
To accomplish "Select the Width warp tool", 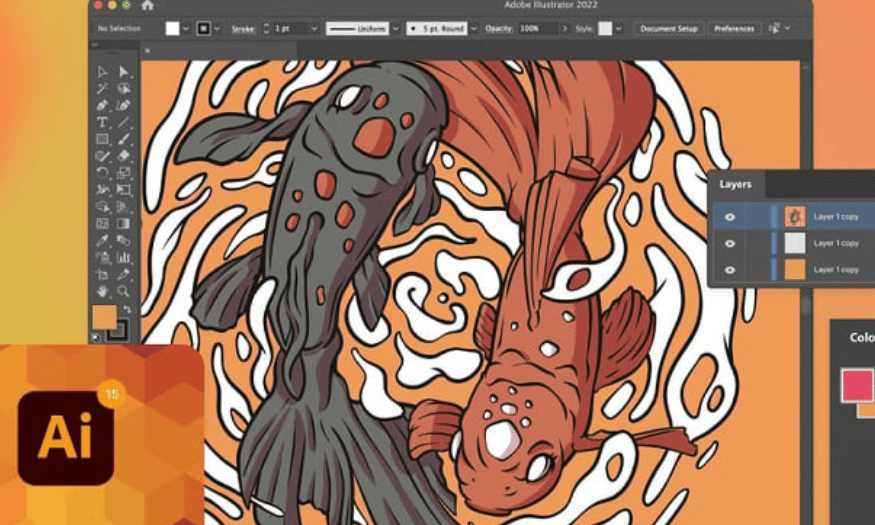I will coord(102,190).
